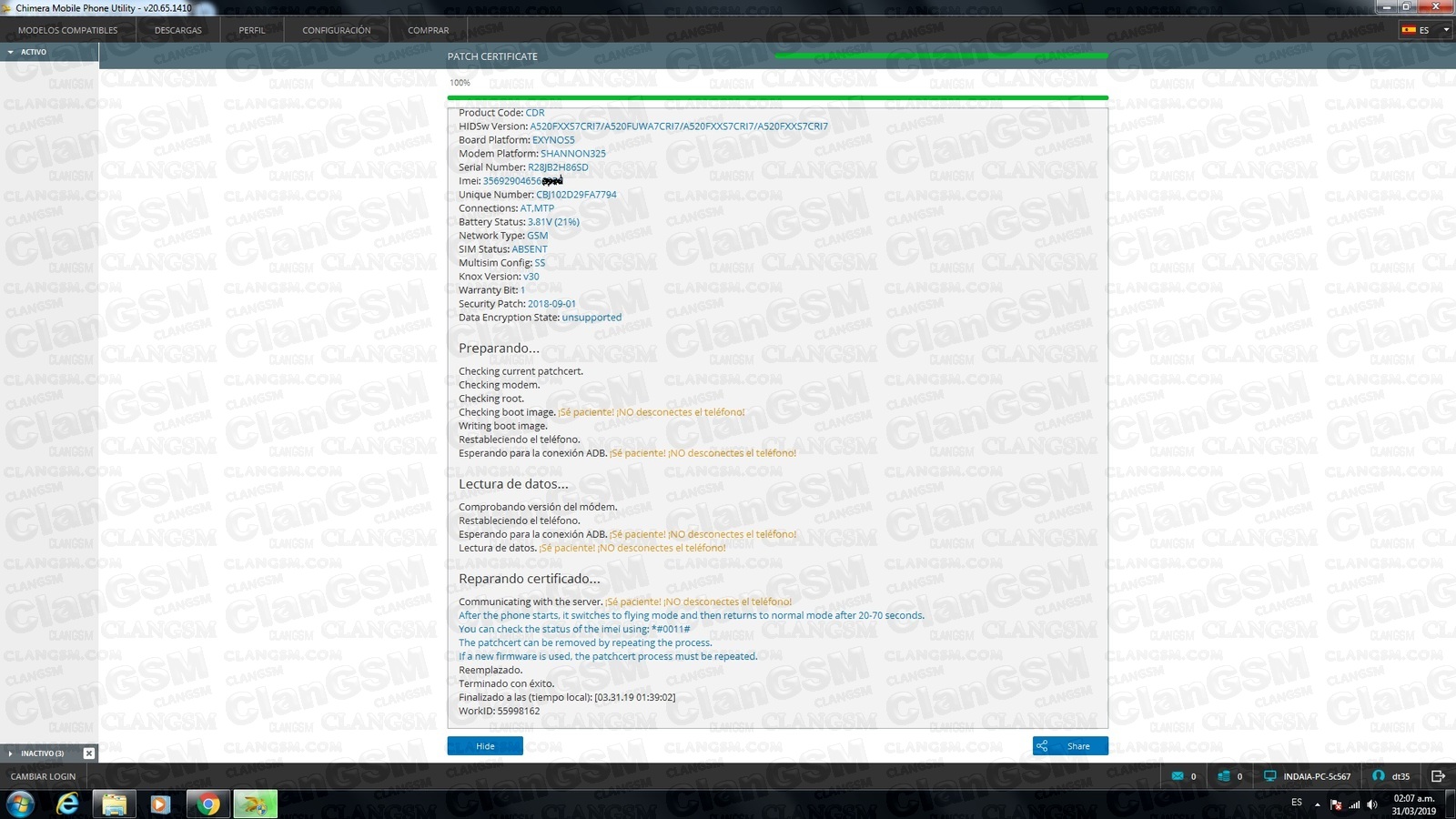Click the computer monitor icon
The height and width of the screenshot is (819, 1456).
[1270, 776]
